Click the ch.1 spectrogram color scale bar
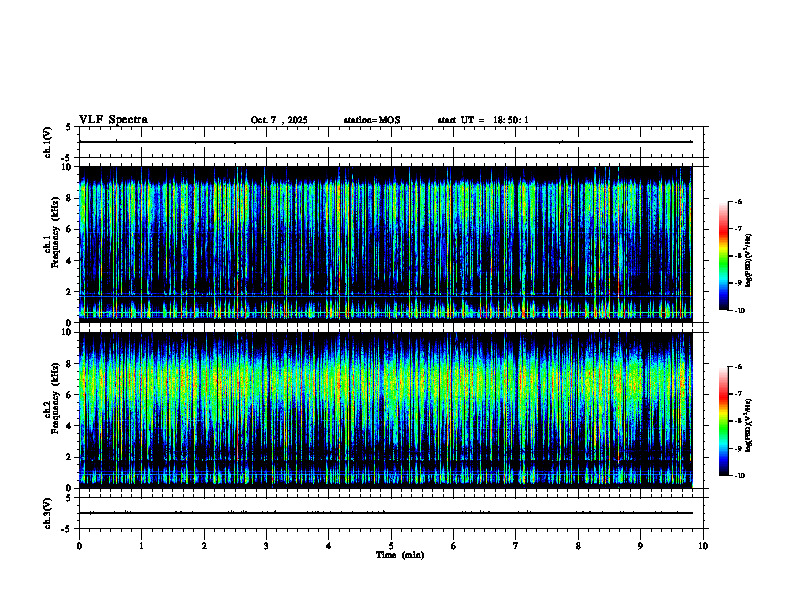The image size is (792, 612). tap(724, 256)
